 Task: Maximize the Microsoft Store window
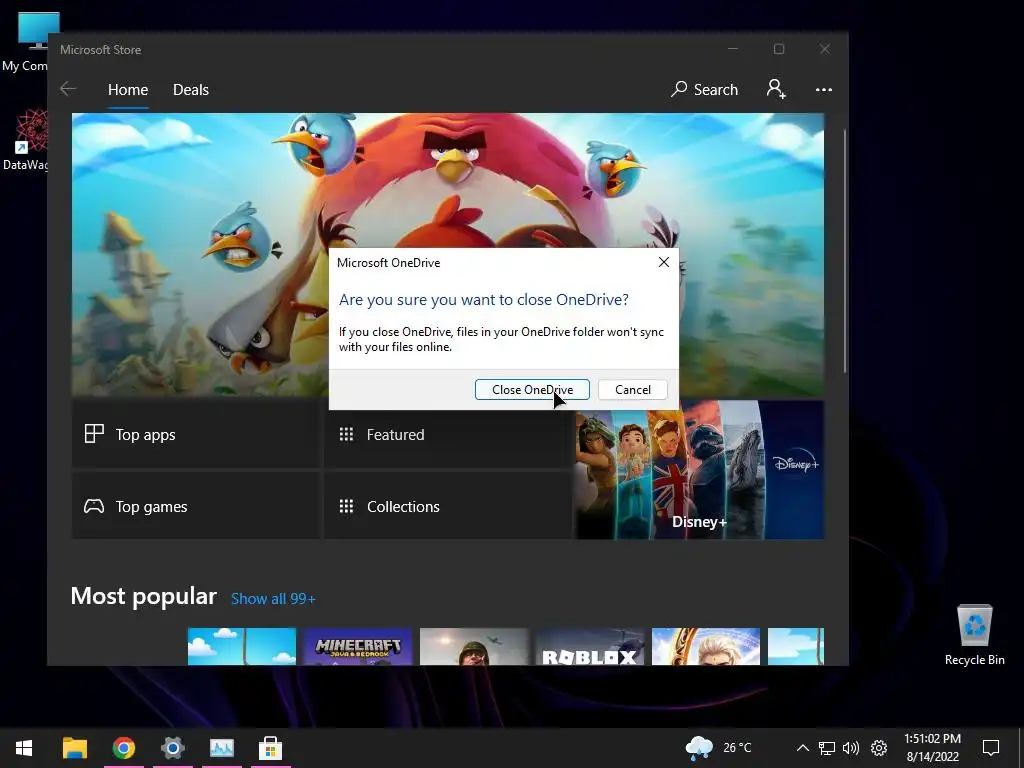point(779,49)
